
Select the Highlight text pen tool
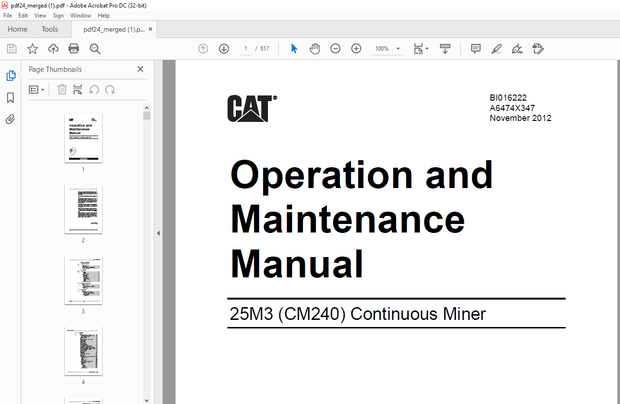click(497, 49)
